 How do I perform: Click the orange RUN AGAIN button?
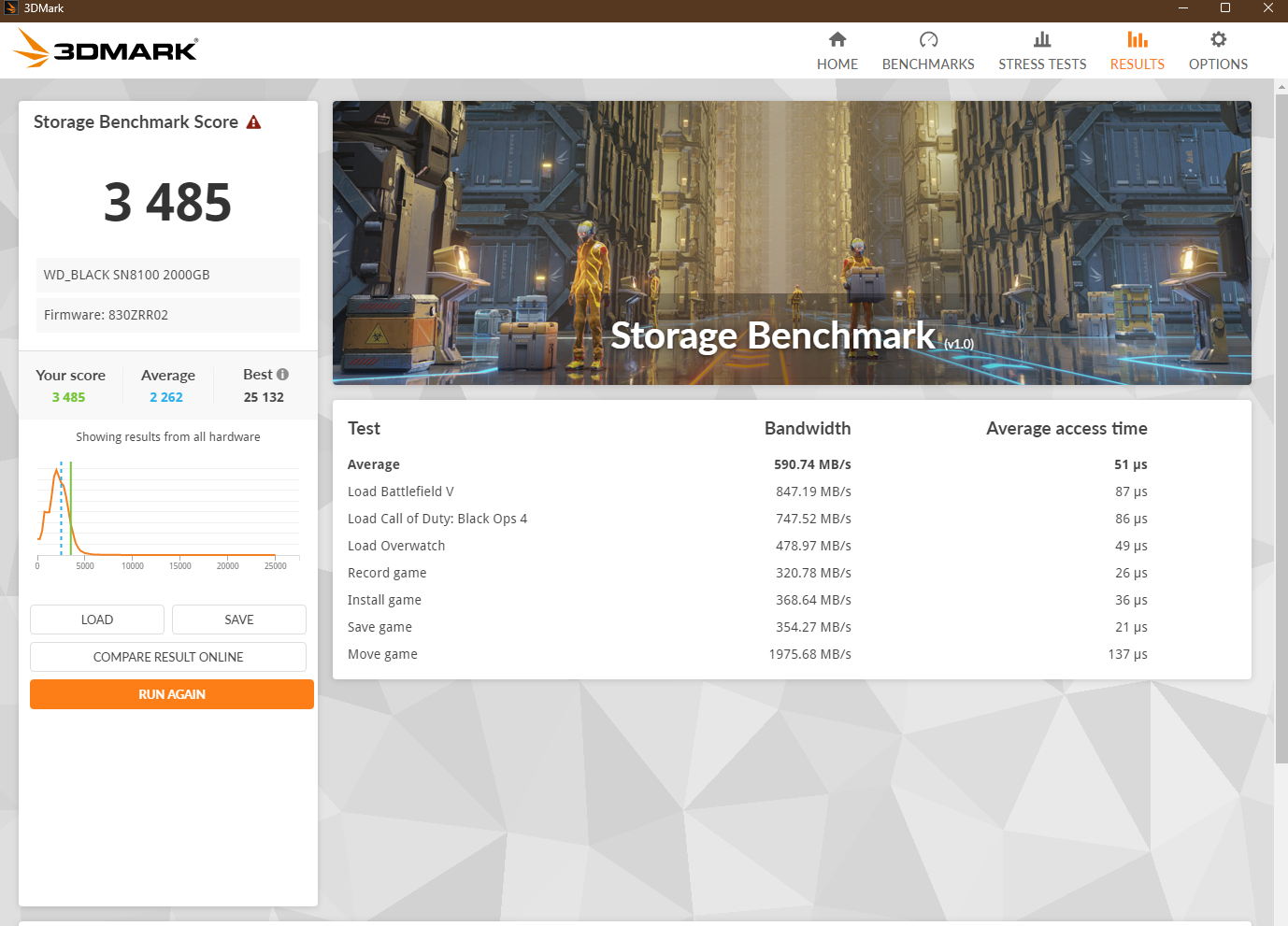172,694
